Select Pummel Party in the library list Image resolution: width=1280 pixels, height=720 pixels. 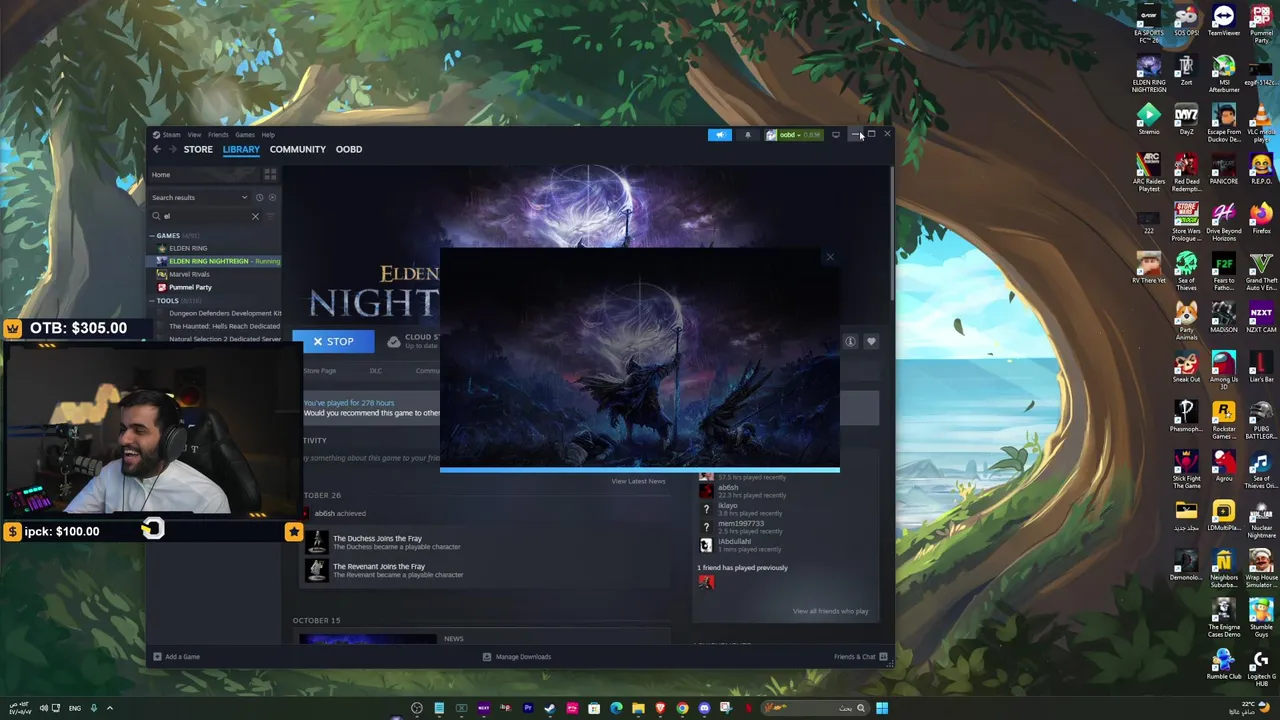point(190,287)
